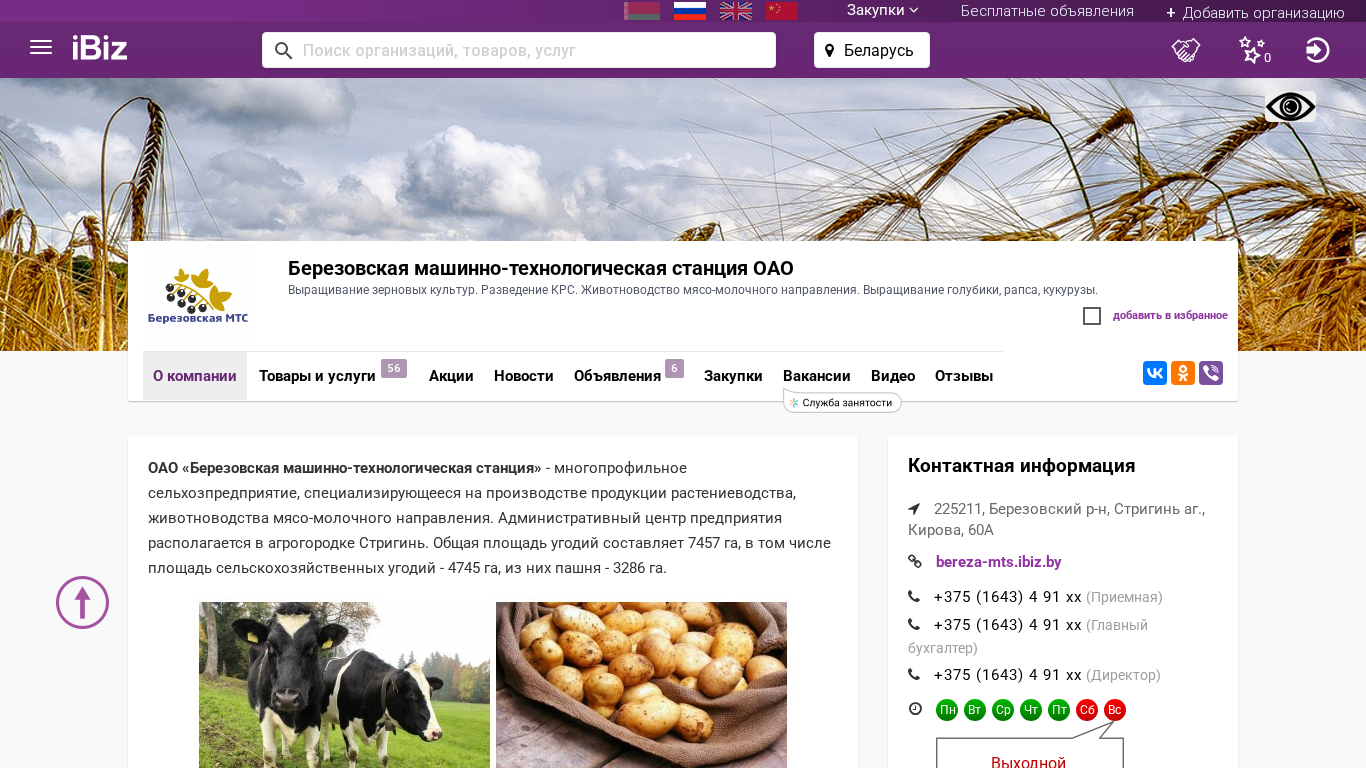Open the Закупки company tab
This screenshot has height=768, width=1366.
pos(733,376)
